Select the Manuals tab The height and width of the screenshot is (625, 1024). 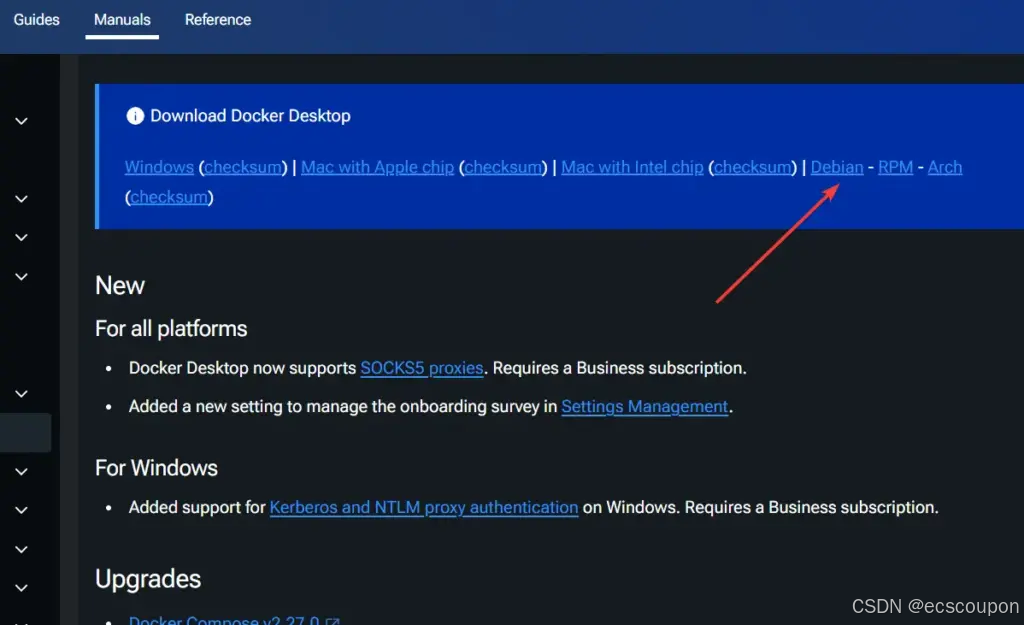[122, 20]
